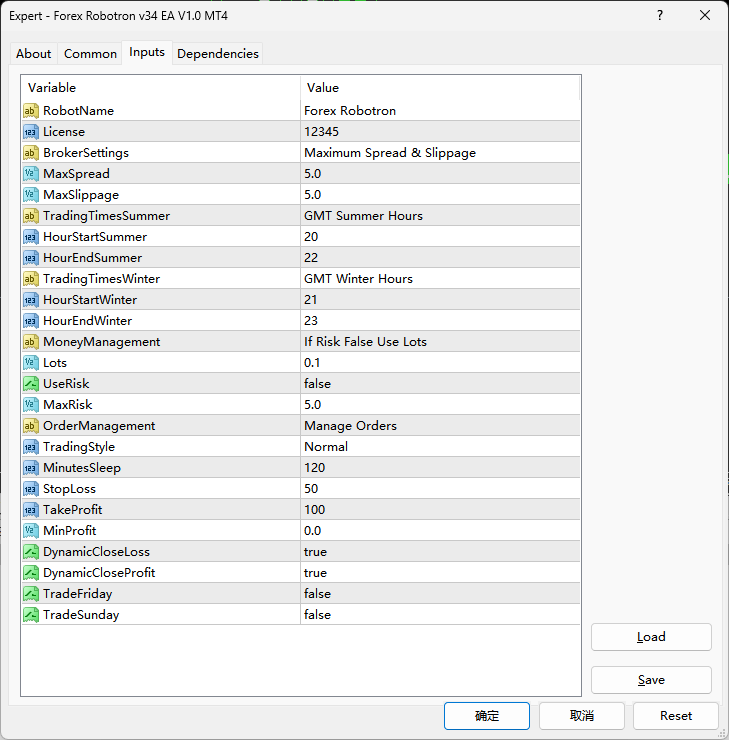Select the MinutesSleep value 120
Viewport: 729px width, 740px height.
click(440, 468)
